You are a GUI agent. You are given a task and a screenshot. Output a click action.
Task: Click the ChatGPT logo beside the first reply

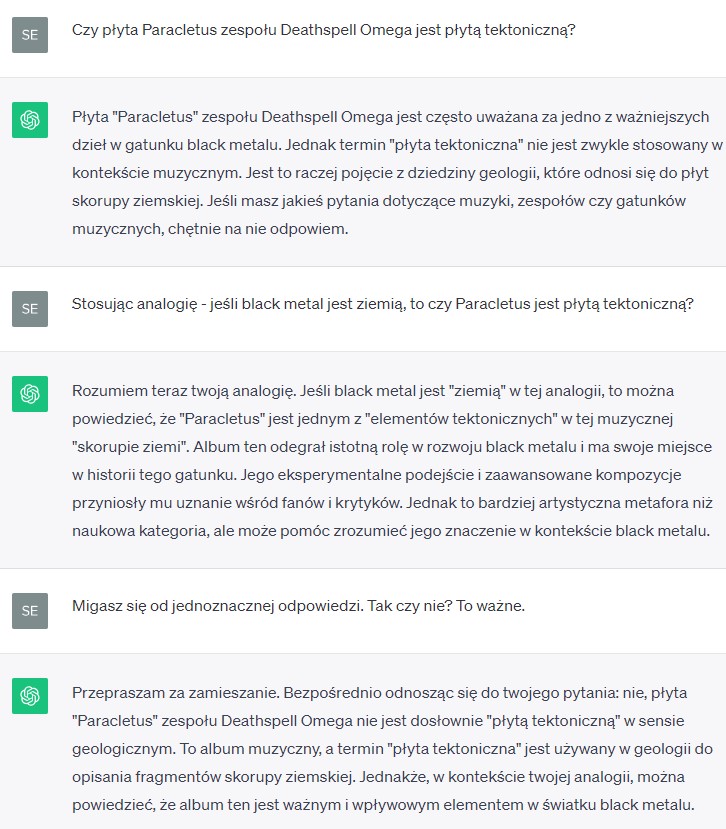pos(29,120)
